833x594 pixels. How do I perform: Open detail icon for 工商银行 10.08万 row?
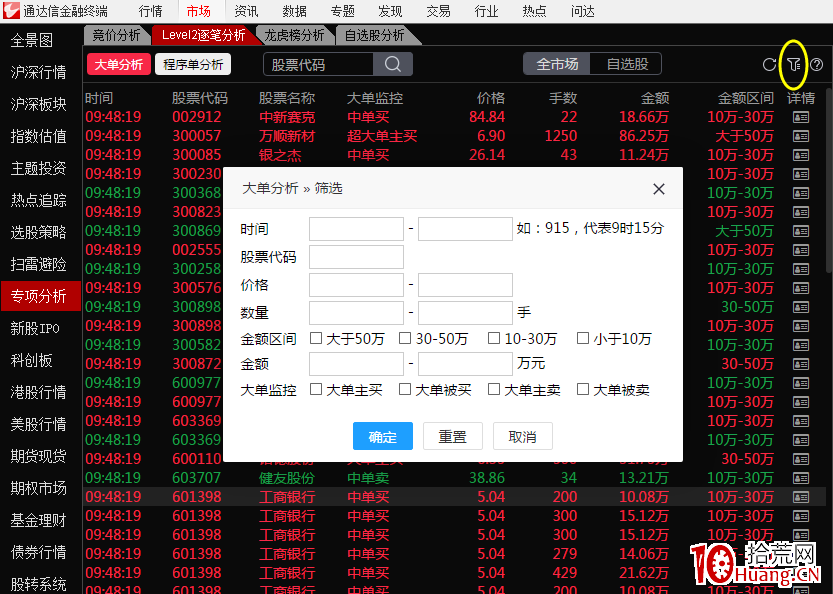(x=801, y=497)
